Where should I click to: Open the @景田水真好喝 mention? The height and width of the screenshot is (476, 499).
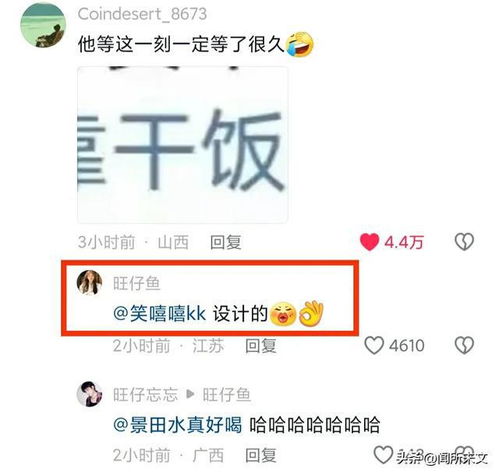(177, 425)
